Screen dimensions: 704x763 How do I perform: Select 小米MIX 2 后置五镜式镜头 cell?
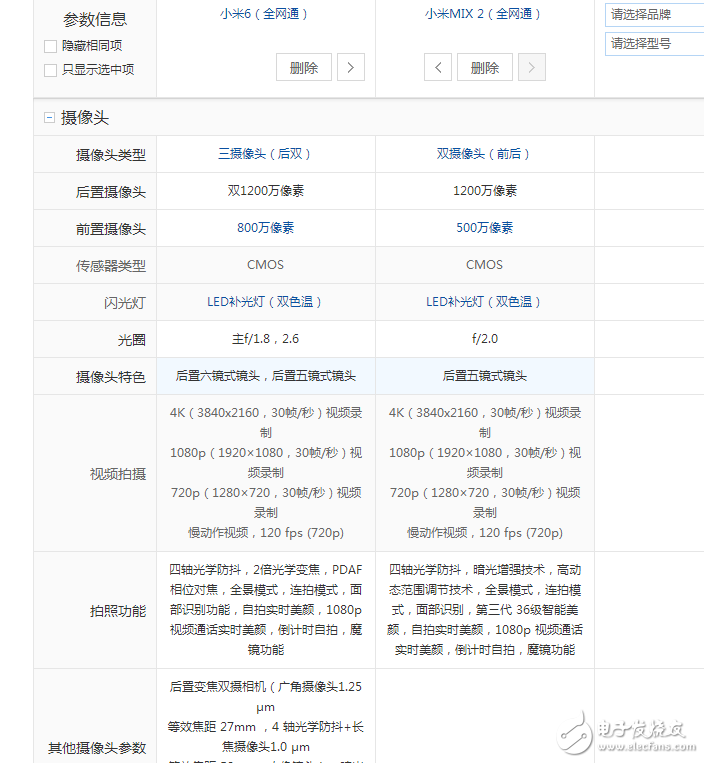(485, 376)
